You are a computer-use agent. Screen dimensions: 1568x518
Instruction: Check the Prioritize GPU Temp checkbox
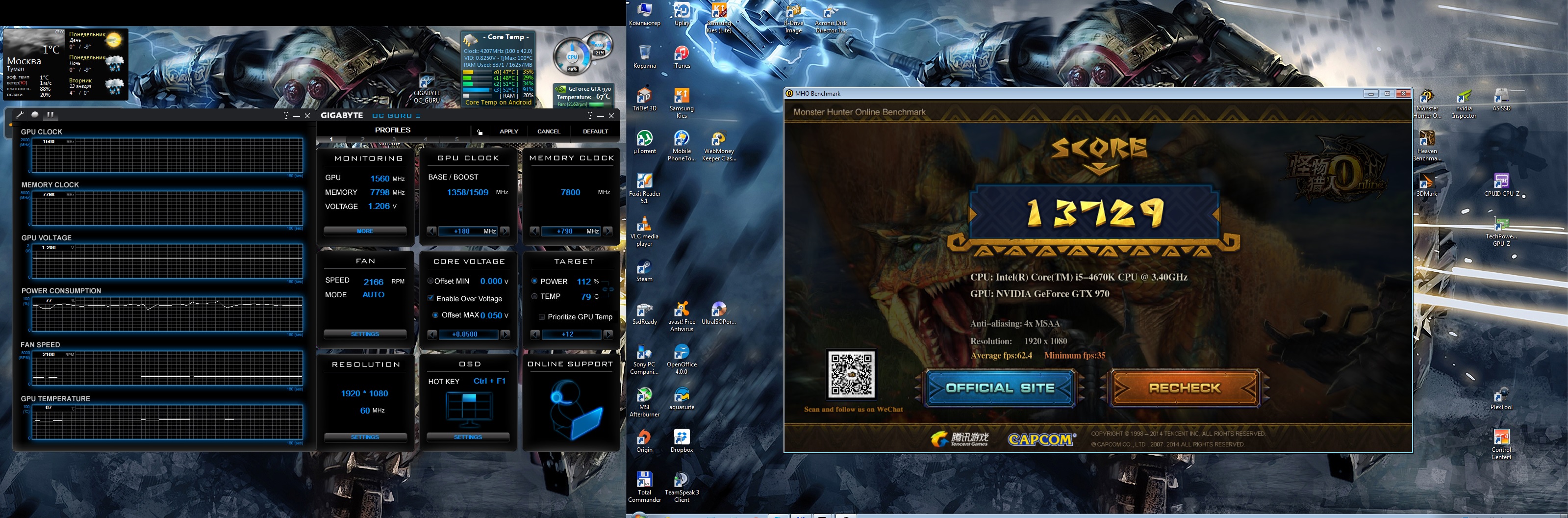point(542,316)
